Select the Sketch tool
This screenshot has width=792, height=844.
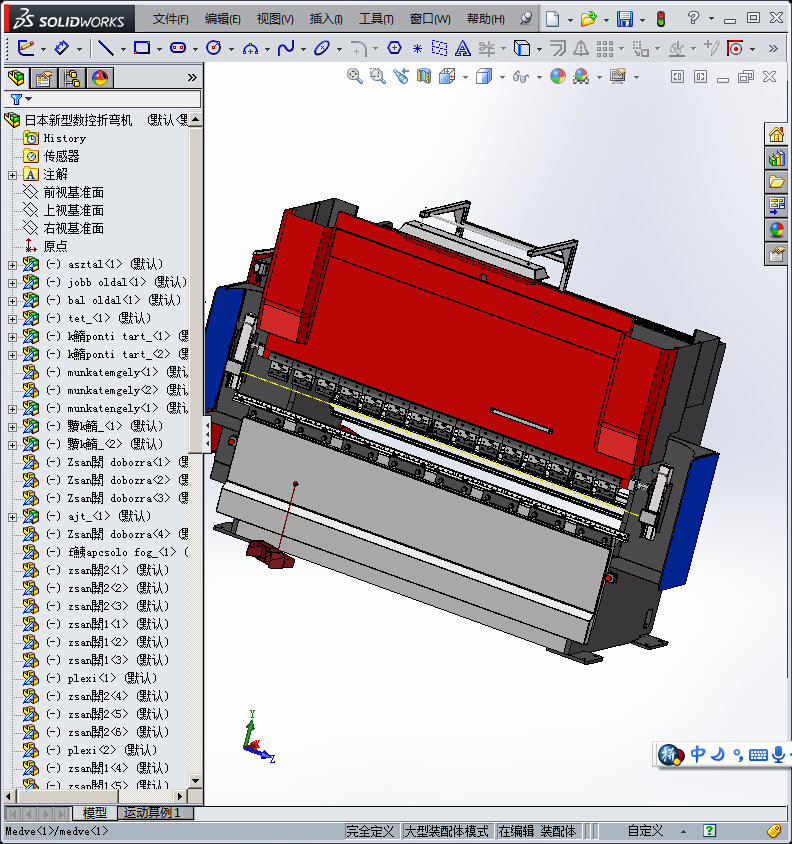tap(26, 48)
